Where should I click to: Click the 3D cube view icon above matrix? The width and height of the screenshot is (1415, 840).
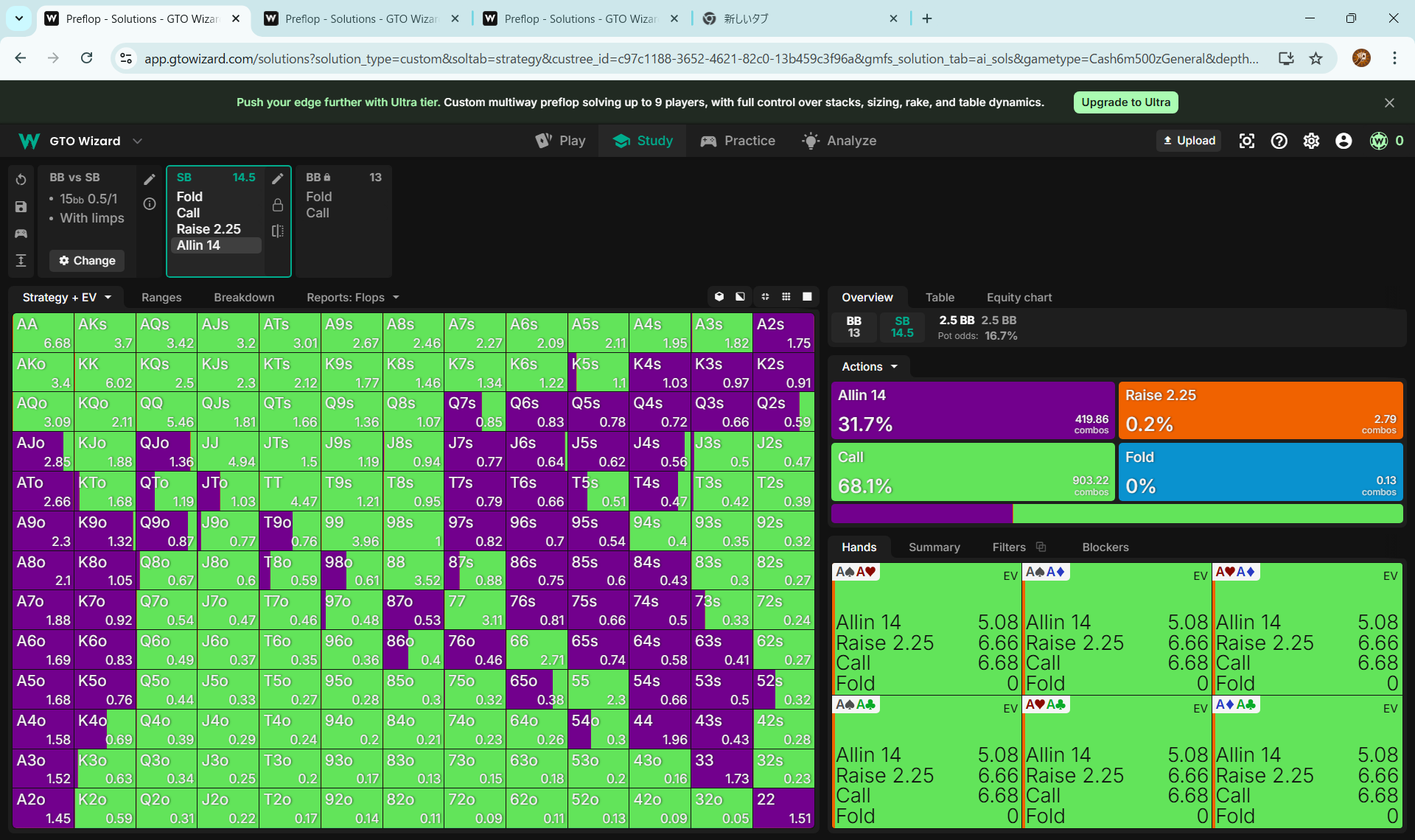(x=719, y=297)
